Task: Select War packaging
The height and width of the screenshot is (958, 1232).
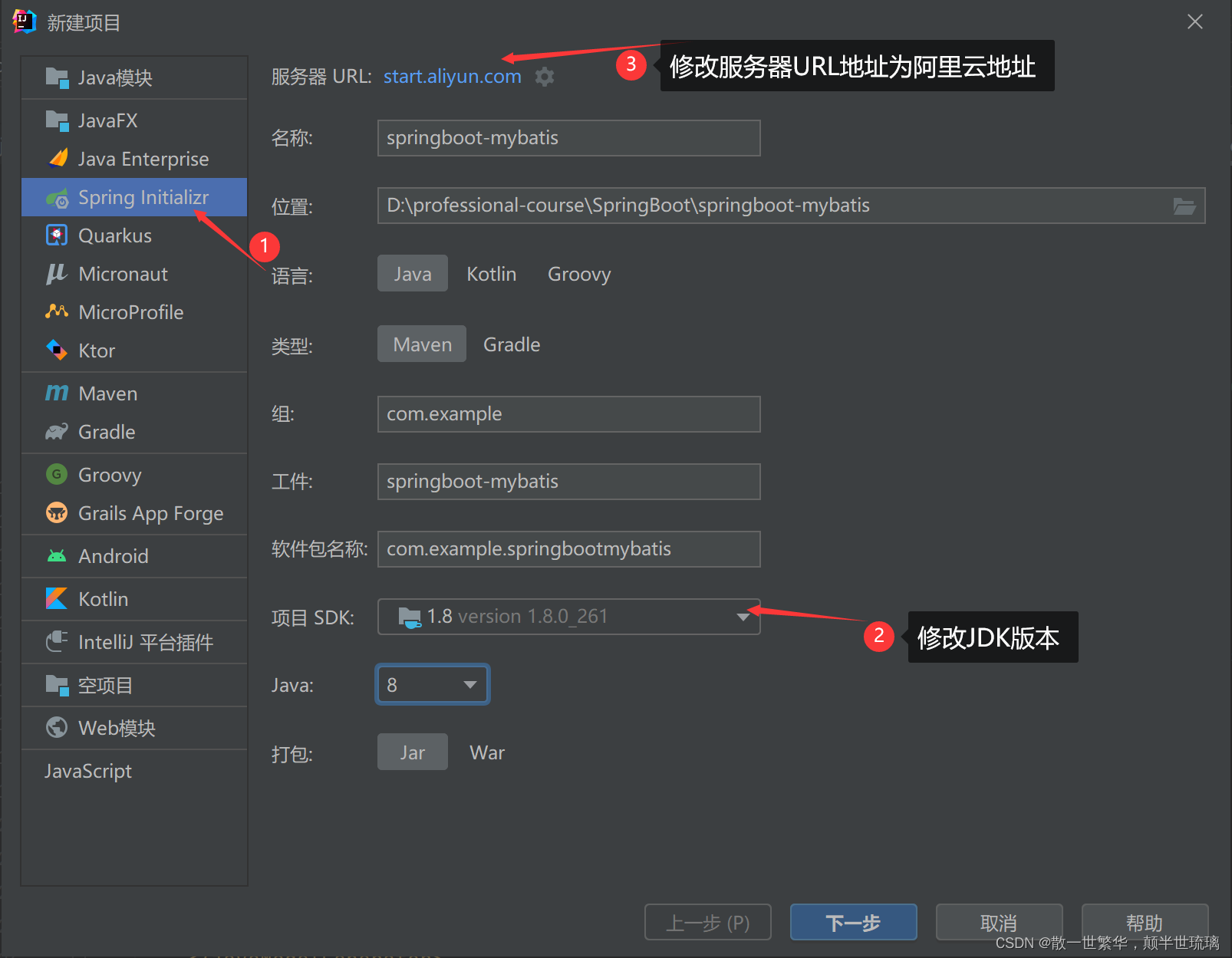Action: (487, 752)
